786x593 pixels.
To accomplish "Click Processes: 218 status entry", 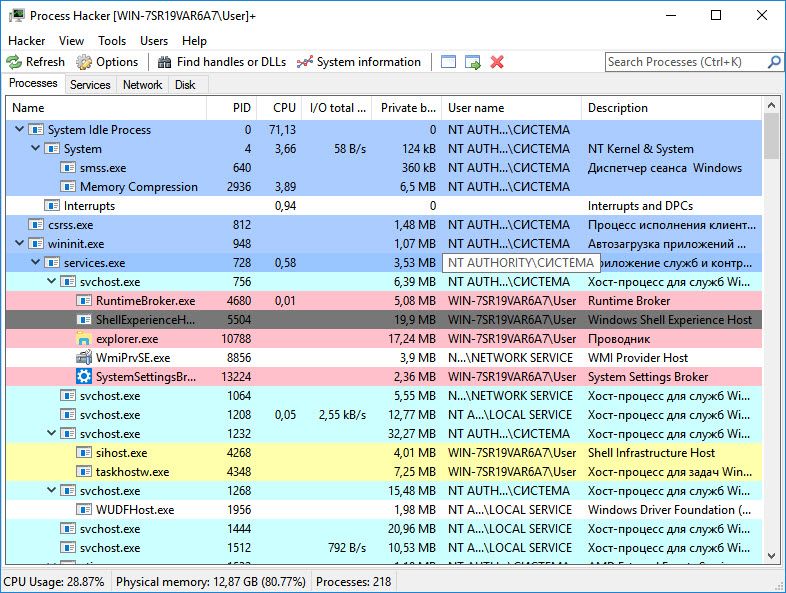I will coord(353,582).
